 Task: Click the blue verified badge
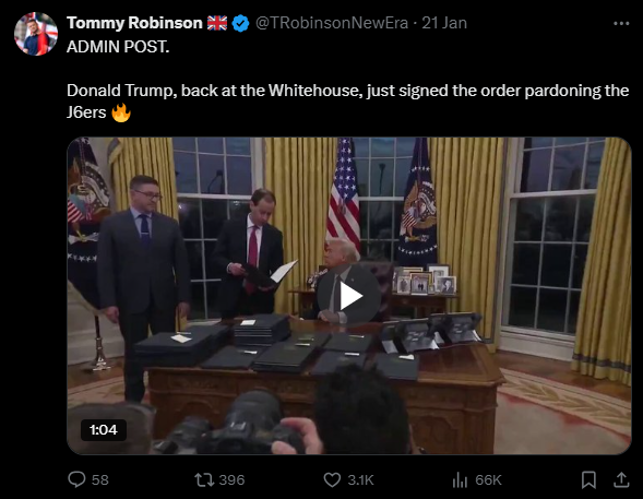(x=240, y=23)
